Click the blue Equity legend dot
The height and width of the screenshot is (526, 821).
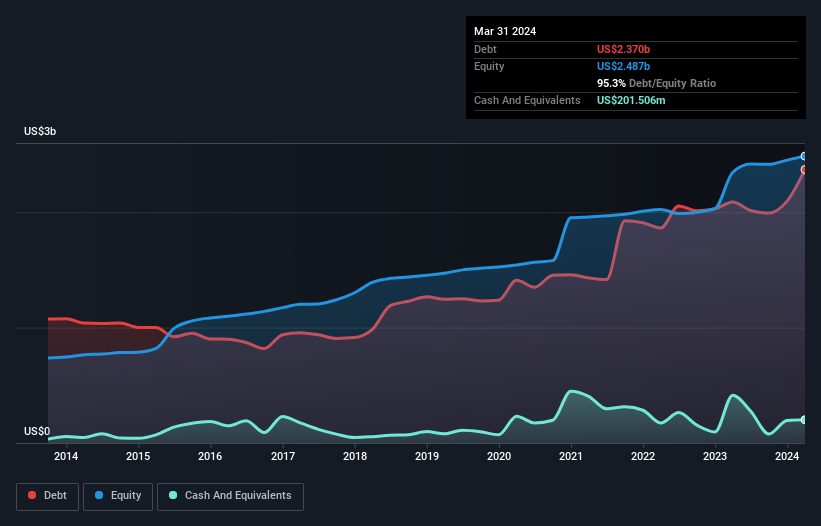[99, 495]
